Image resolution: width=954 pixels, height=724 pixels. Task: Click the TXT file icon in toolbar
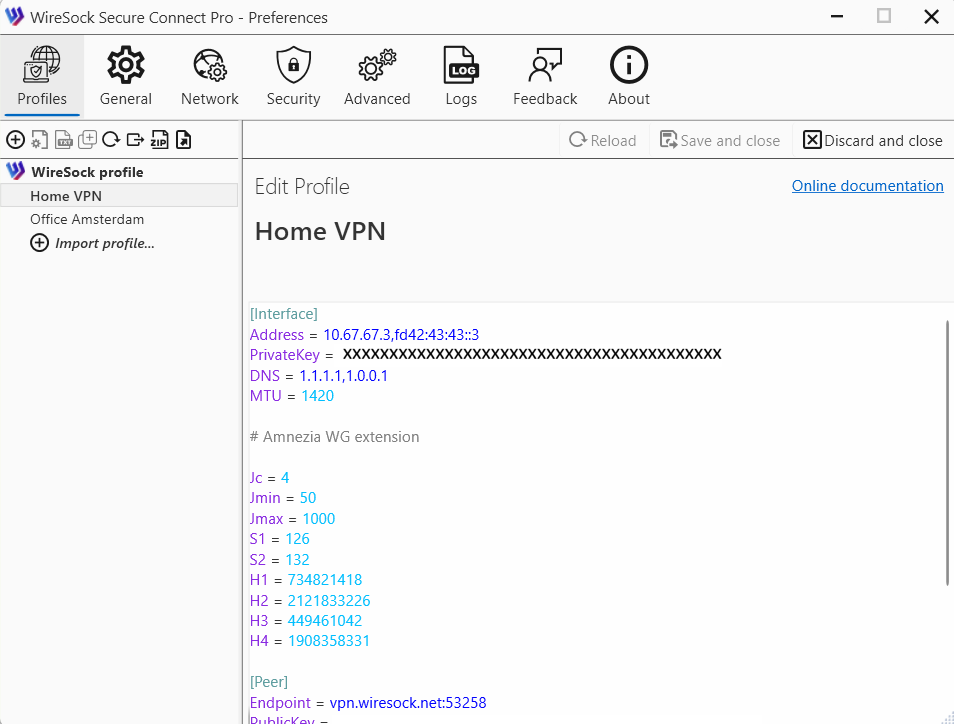(63, 140)
